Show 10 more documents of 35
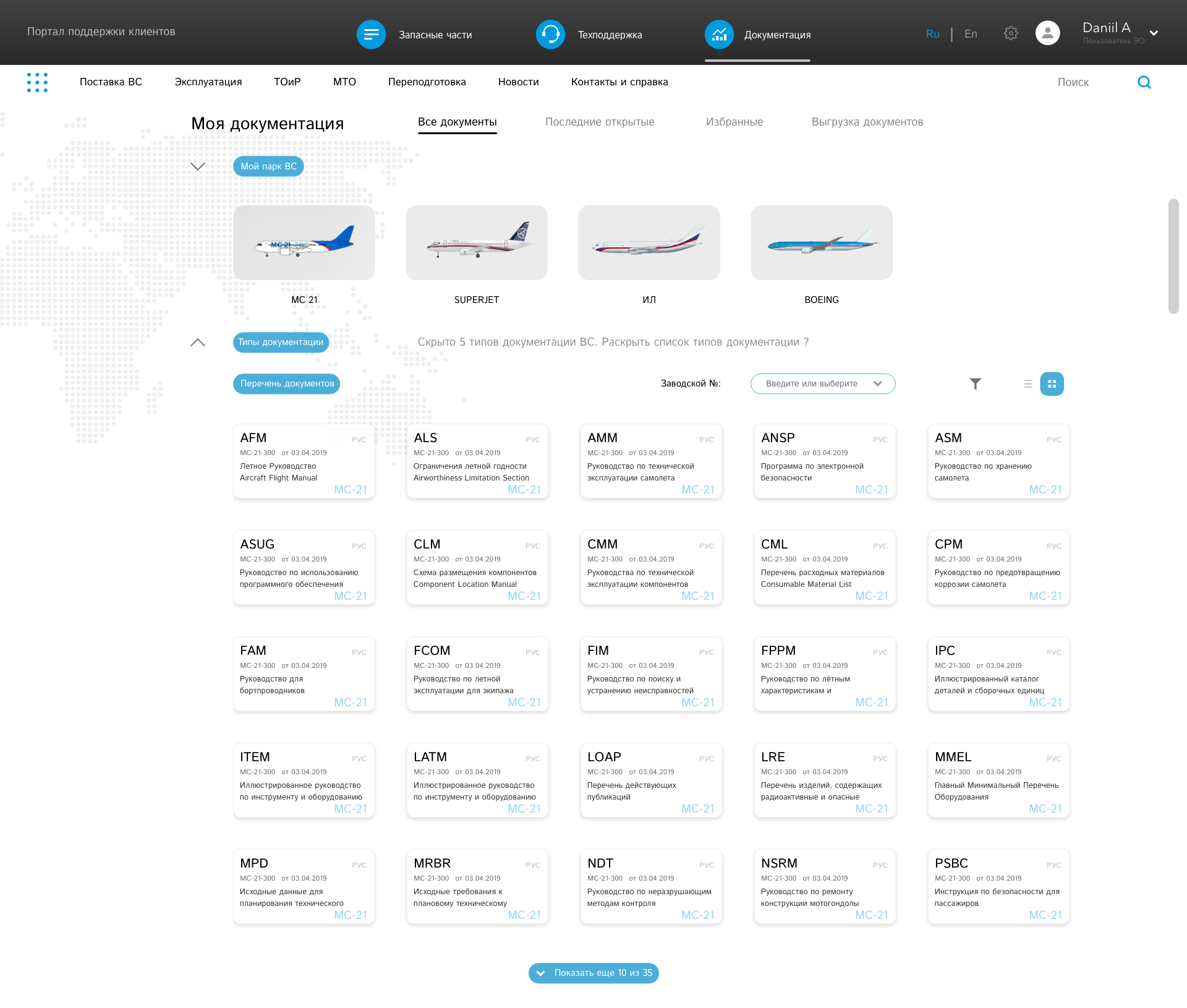1187x1008 pixels. [593, 973]
